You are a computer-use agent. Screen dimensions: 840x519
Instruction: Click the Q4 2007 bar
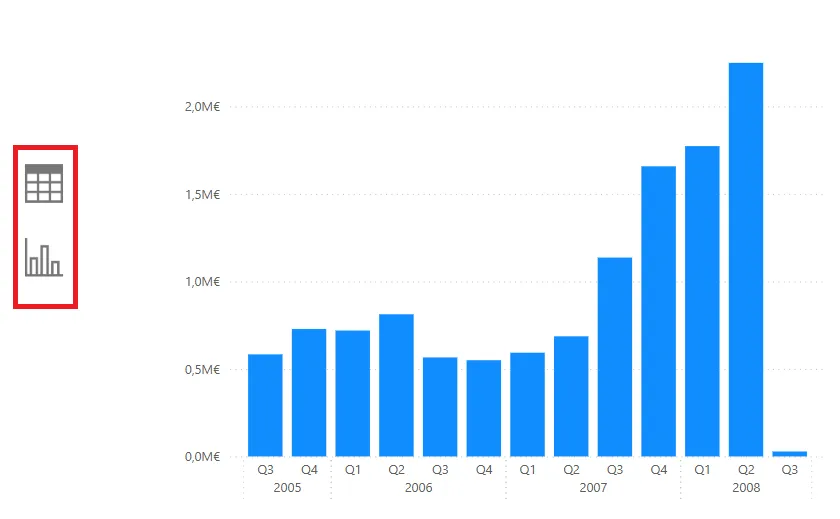tap(658, 311)
